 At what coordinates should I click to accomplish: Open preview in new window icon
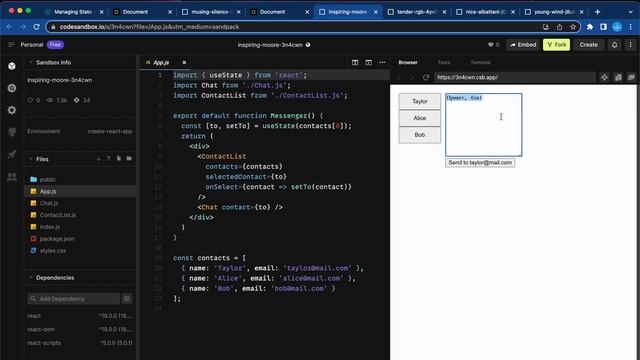click(631, 77)
